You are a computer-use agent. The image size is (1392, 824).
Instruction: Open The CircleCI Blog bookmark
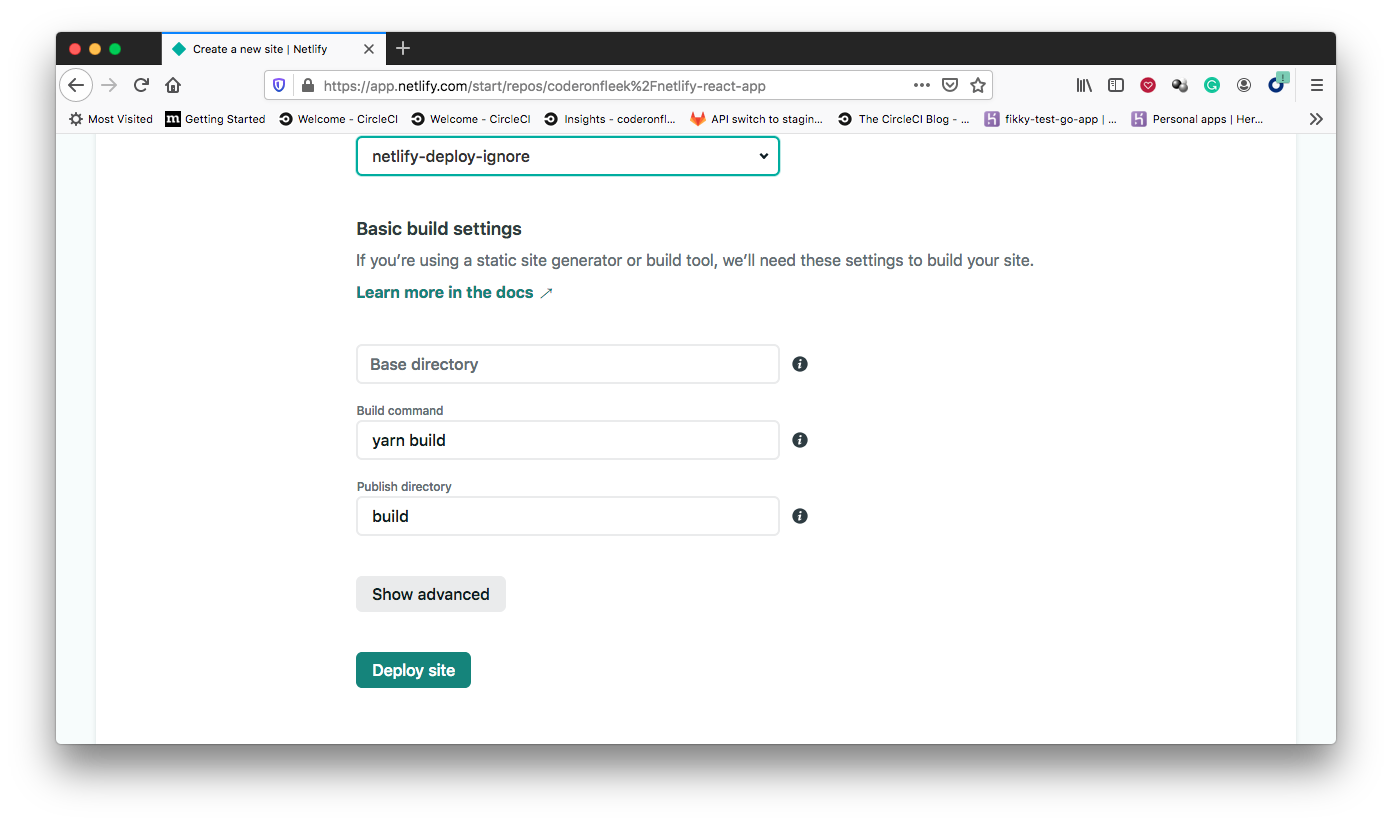click(x=904, y=118)
